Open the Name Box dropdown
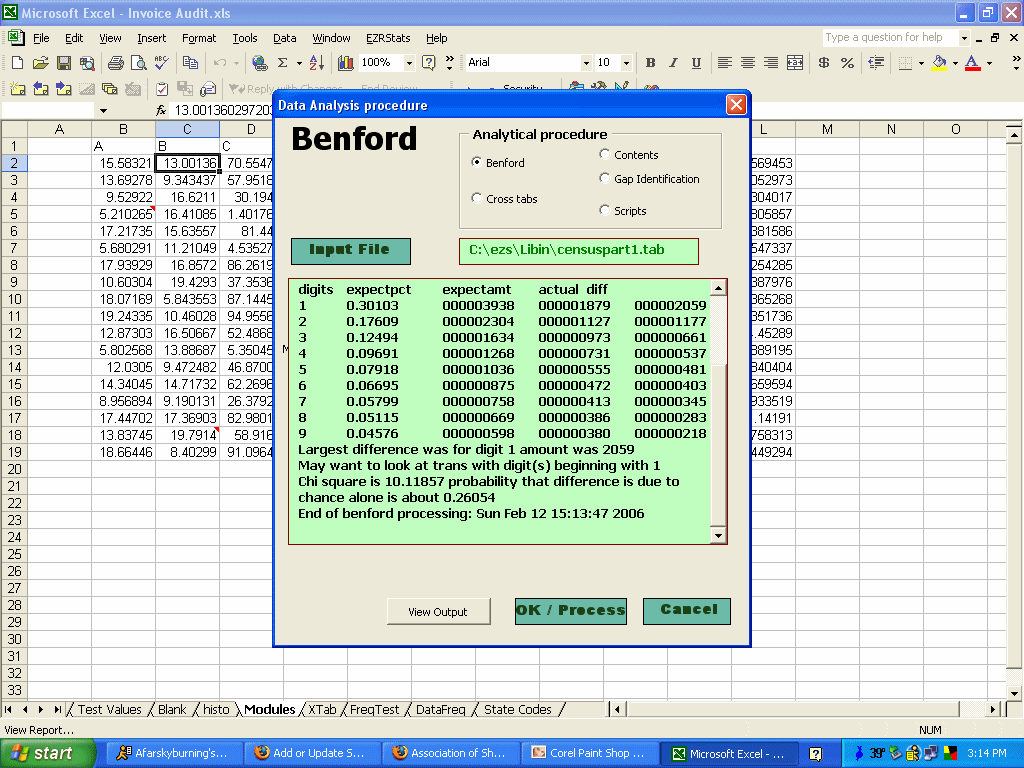1024x768 pixels. tap(103, 111)
